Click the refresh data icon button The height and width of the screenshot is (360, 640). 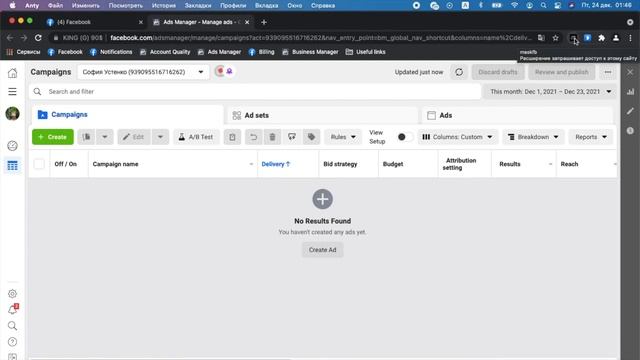(459, 72)
